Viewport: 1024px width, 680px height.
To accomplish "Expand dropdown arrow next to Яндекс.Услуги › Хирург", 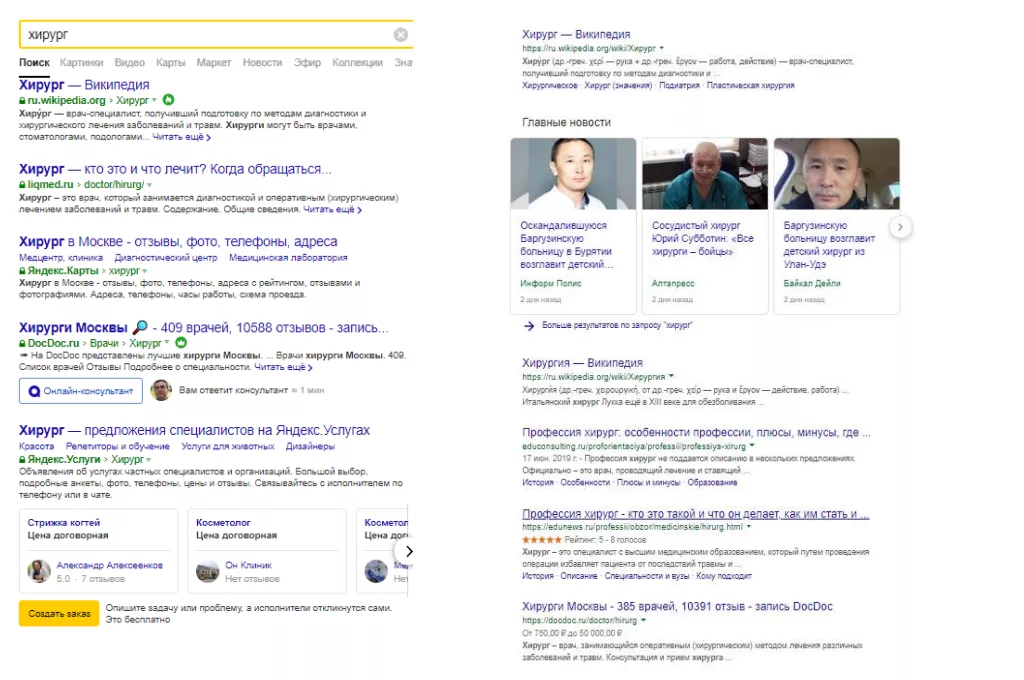I will (x=149, y=460).
